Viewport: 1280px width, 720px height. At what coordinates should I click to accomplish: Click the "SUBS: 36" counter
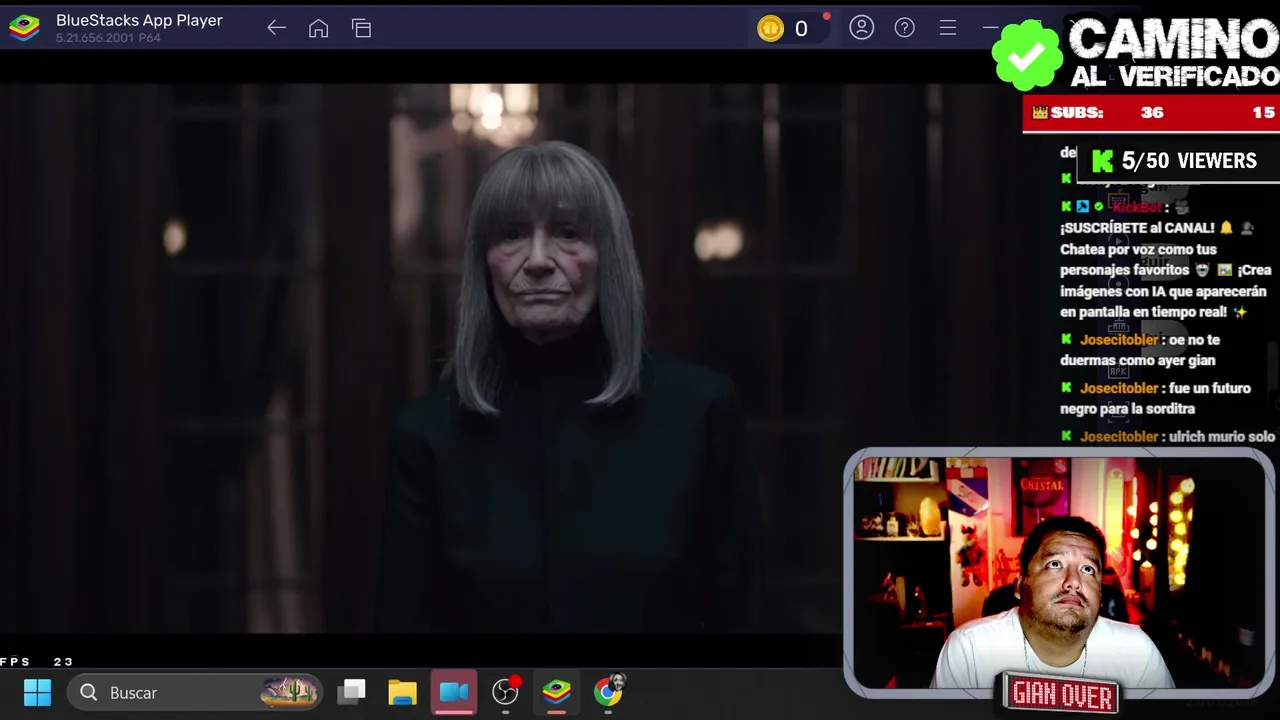click(1097, 113)
